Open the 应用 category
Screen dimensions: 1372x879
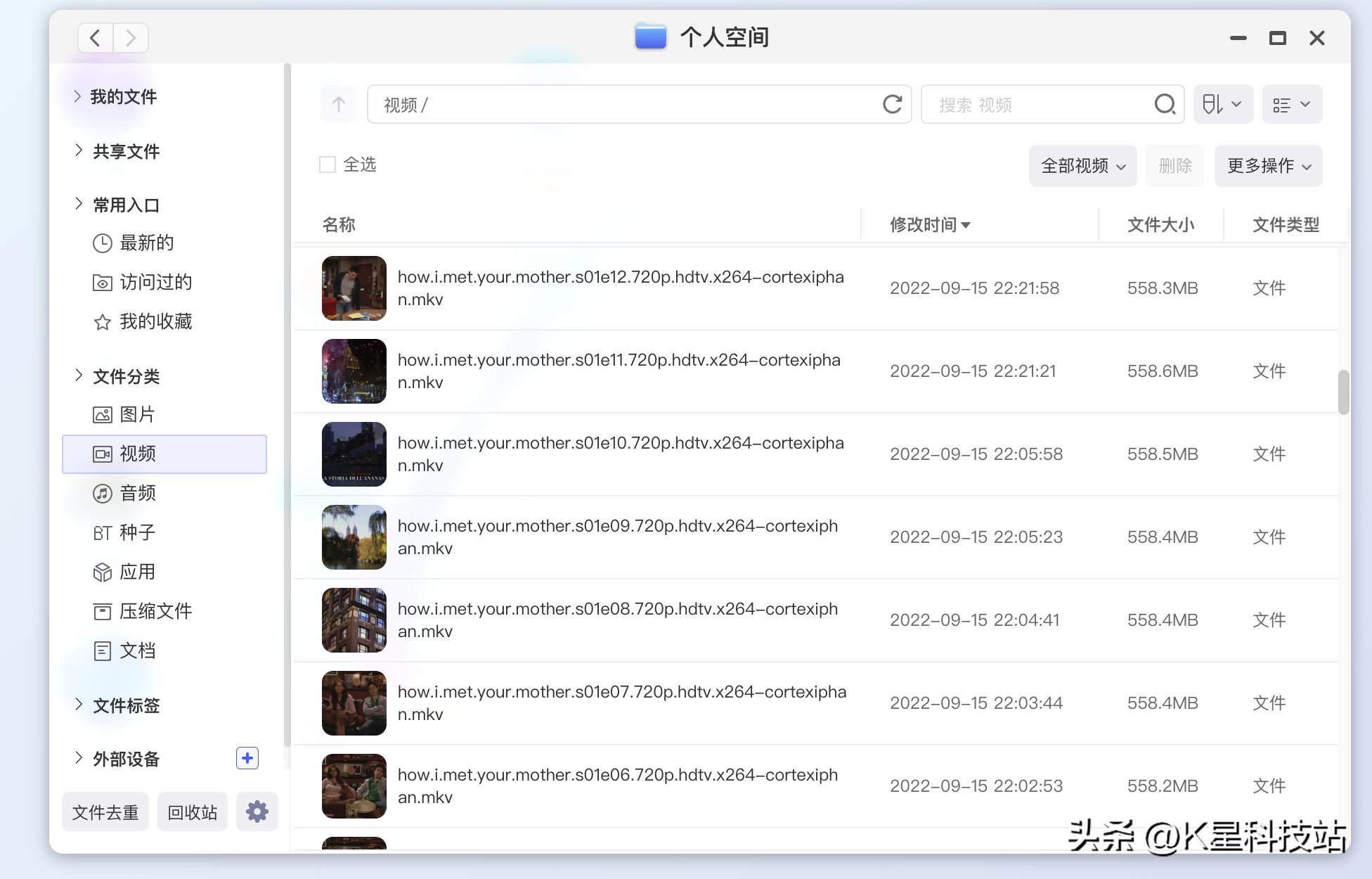tap(138, 572)
